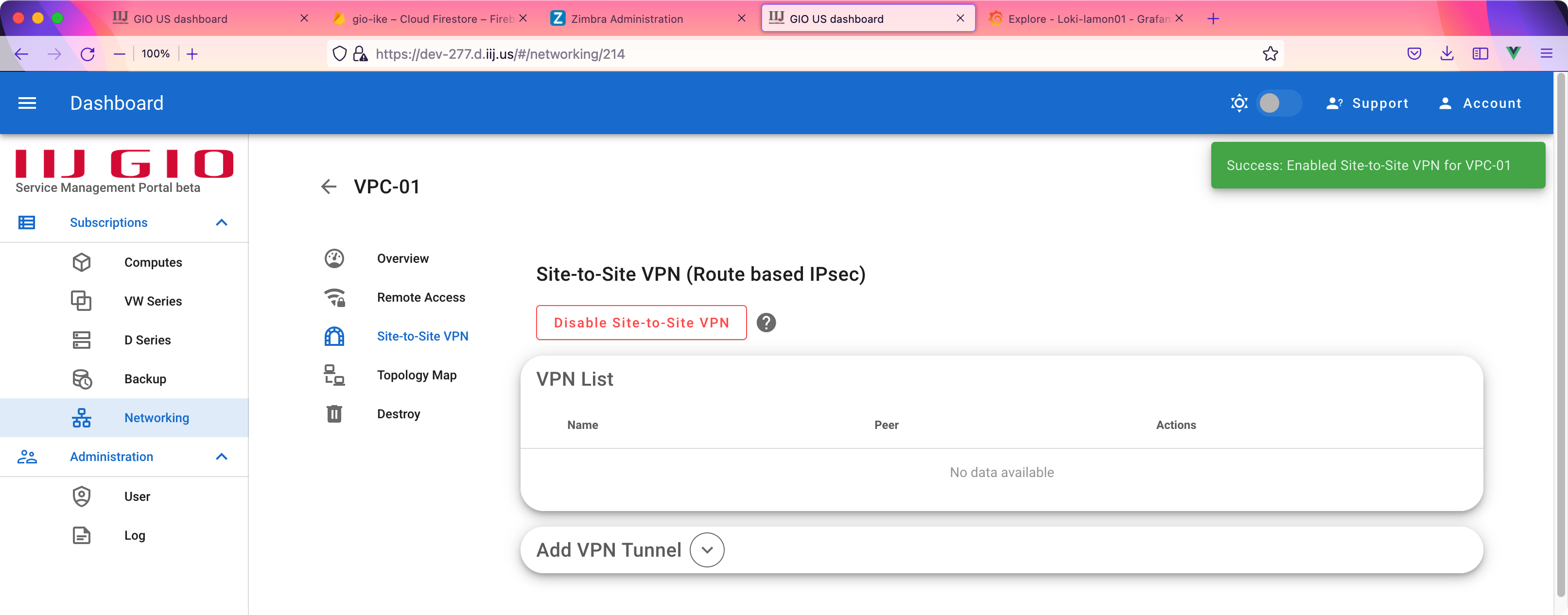
Task: Click the Destroy trash icon
Action: coord(334,414)
